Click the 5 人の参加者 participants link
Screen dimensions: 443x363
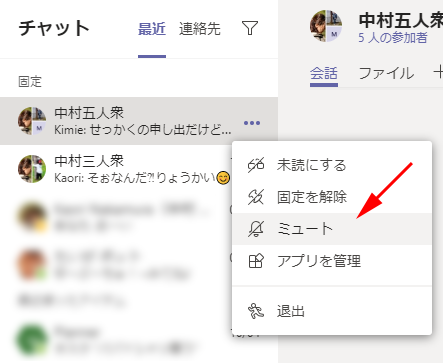click(x=393, y=38)
